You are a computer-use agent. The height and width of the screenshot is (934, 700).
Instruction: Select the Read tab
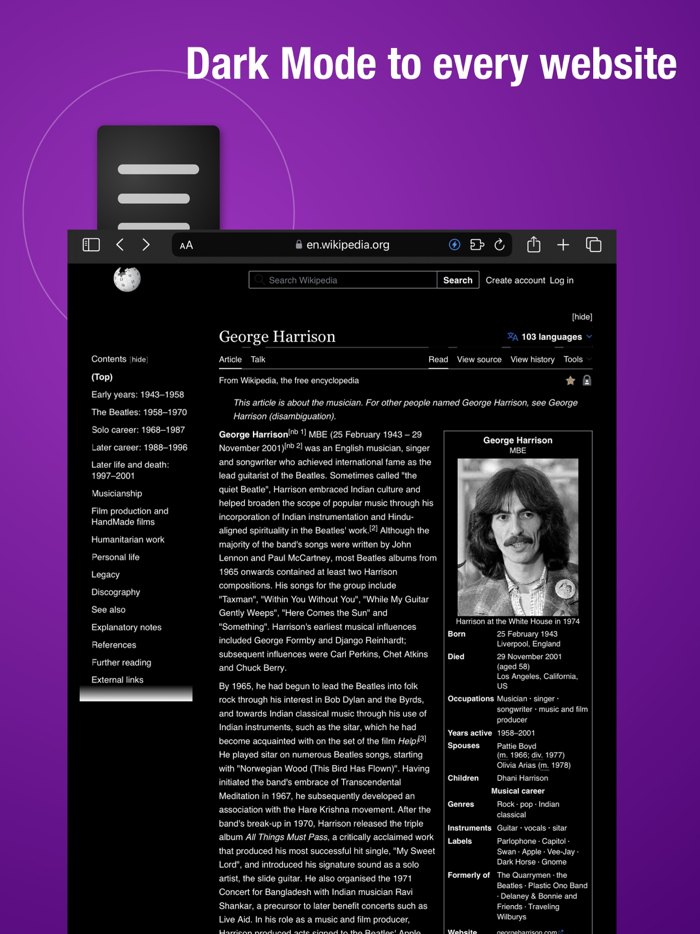tap(438, 359)
